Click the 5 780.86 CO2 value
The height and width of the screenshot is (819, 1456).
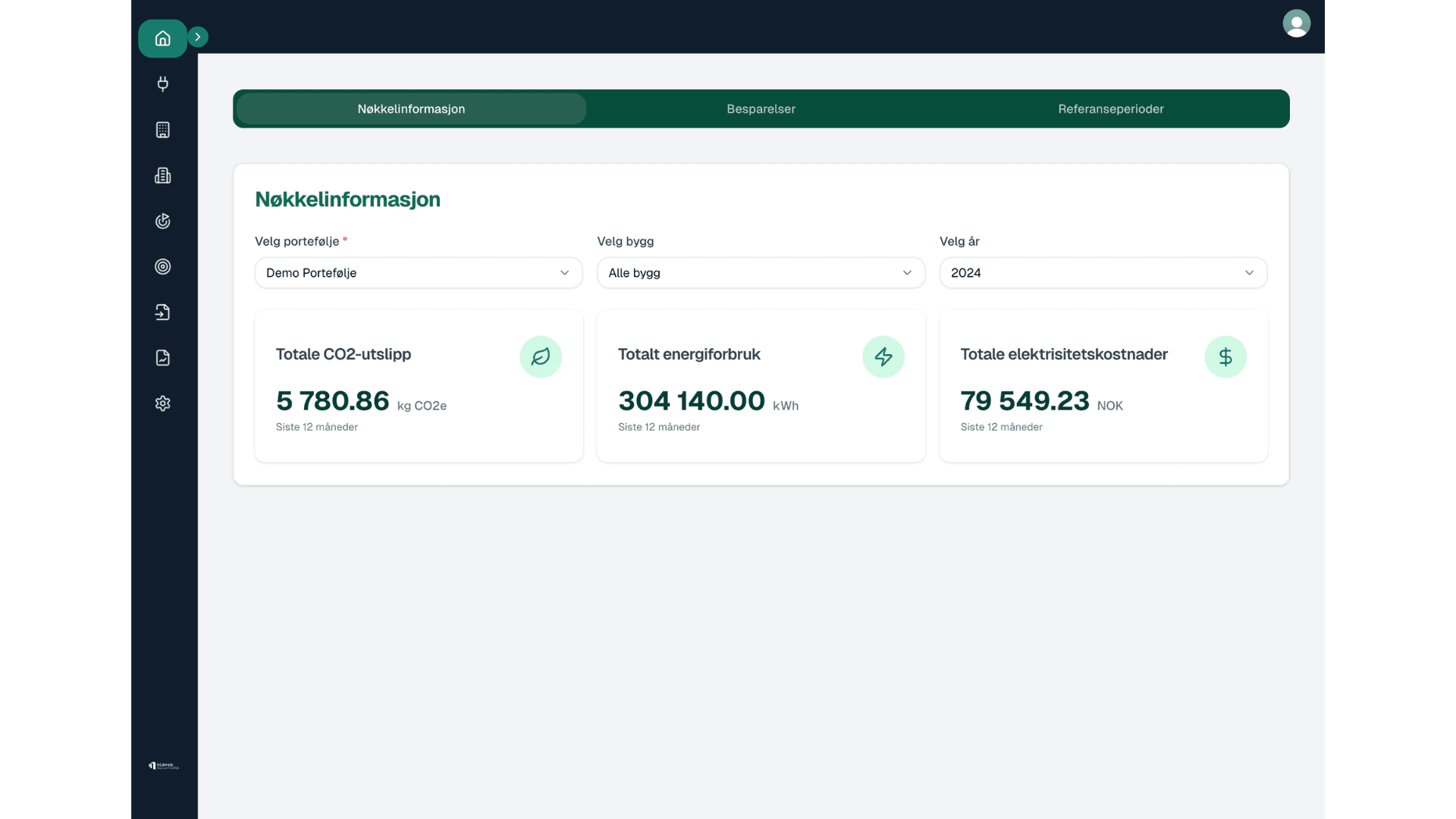pos(332,400)
